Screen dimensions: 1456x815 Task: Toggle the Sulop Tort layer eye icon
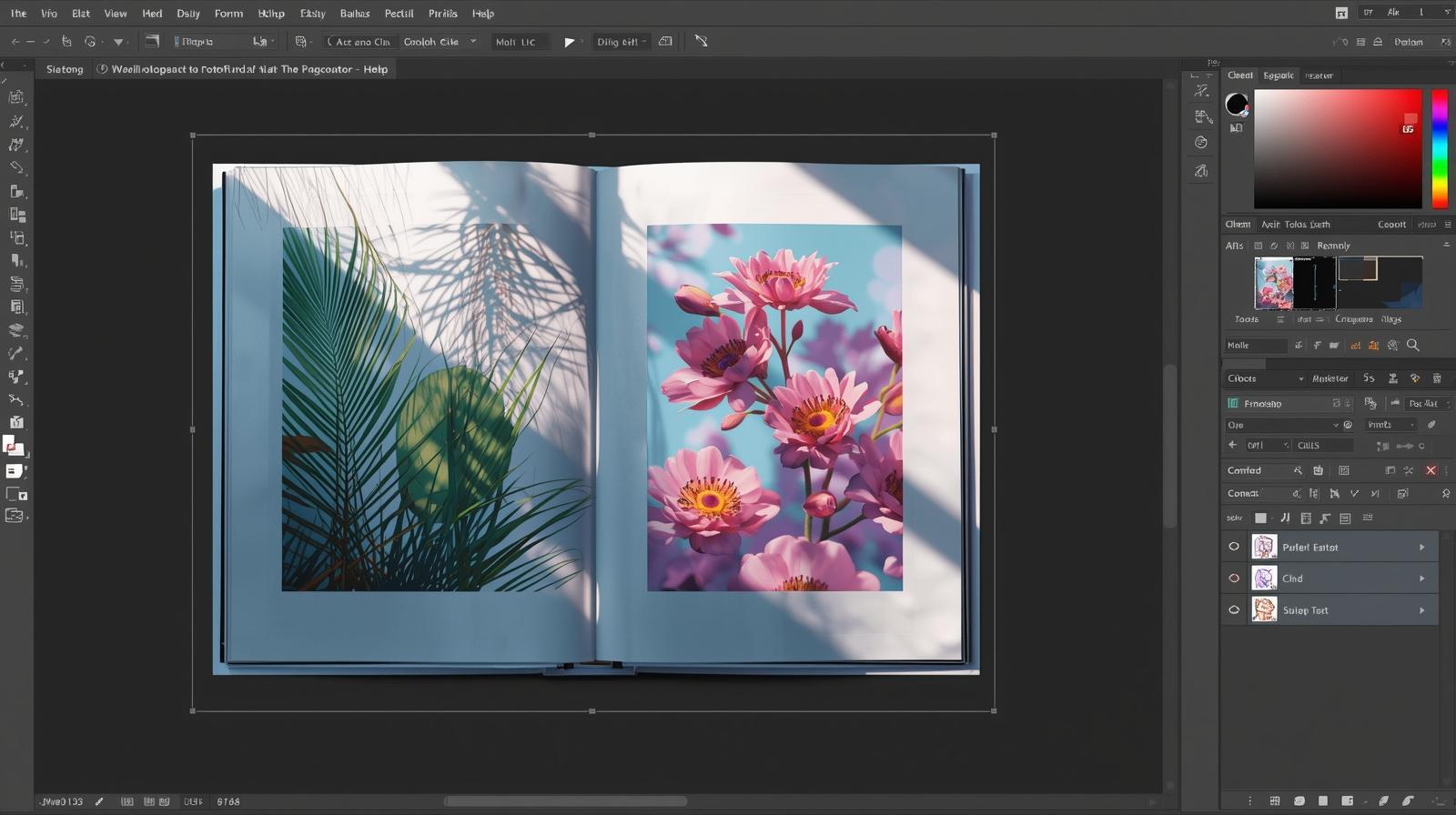point(1234,610)
